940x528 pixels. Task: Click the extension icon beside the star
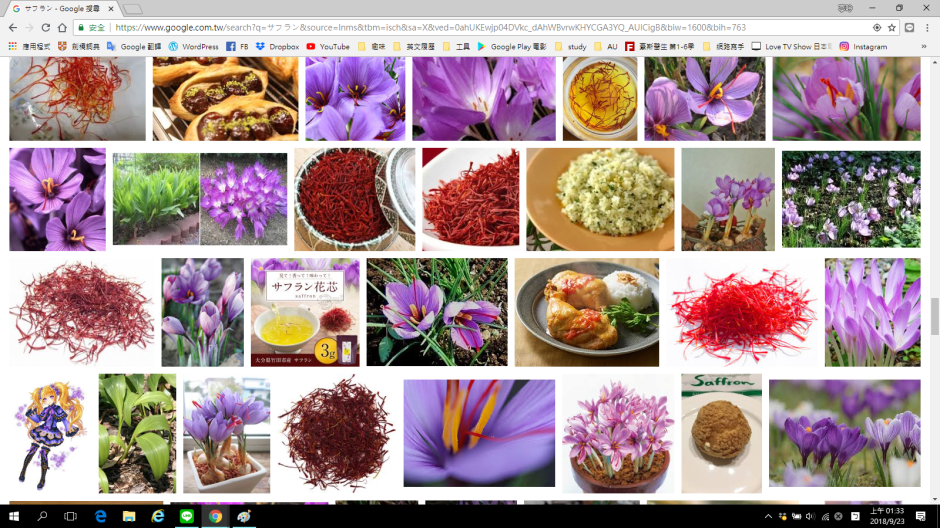tap(909, 28)
